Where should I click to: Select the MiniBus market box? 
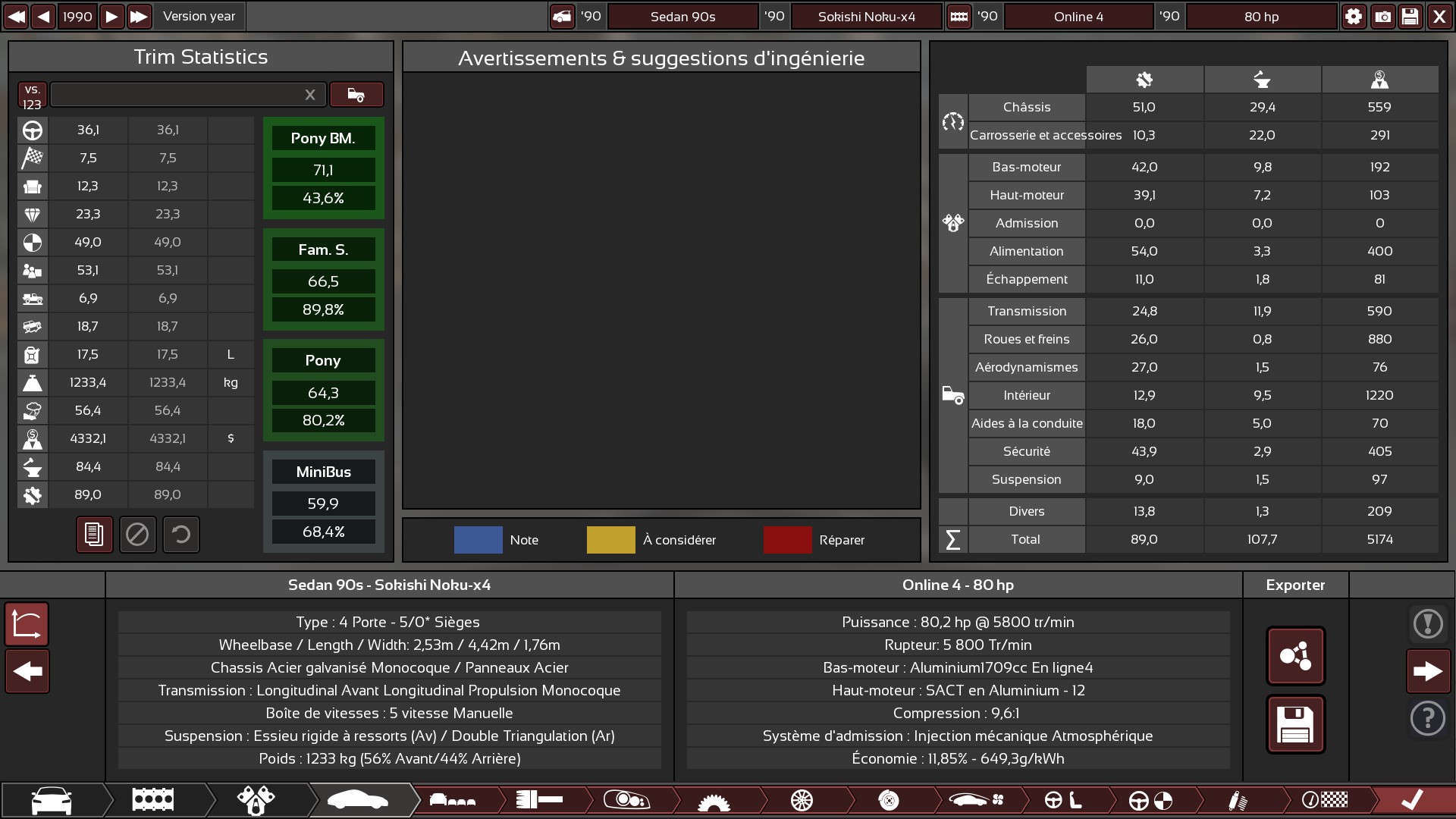pos(324,502)
